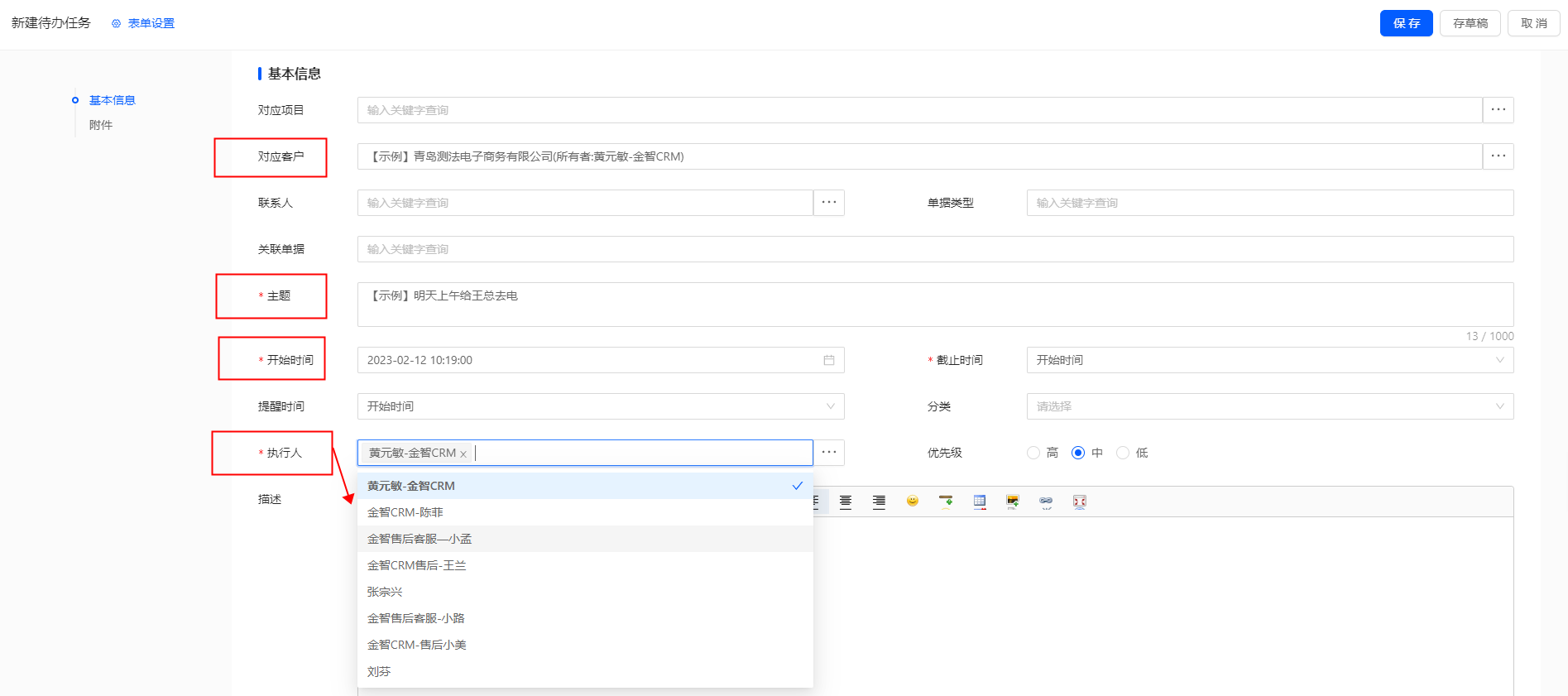1568x696 pixels.
Task: Expand the 提醒时间 dropdown
Action: point(601,406)
